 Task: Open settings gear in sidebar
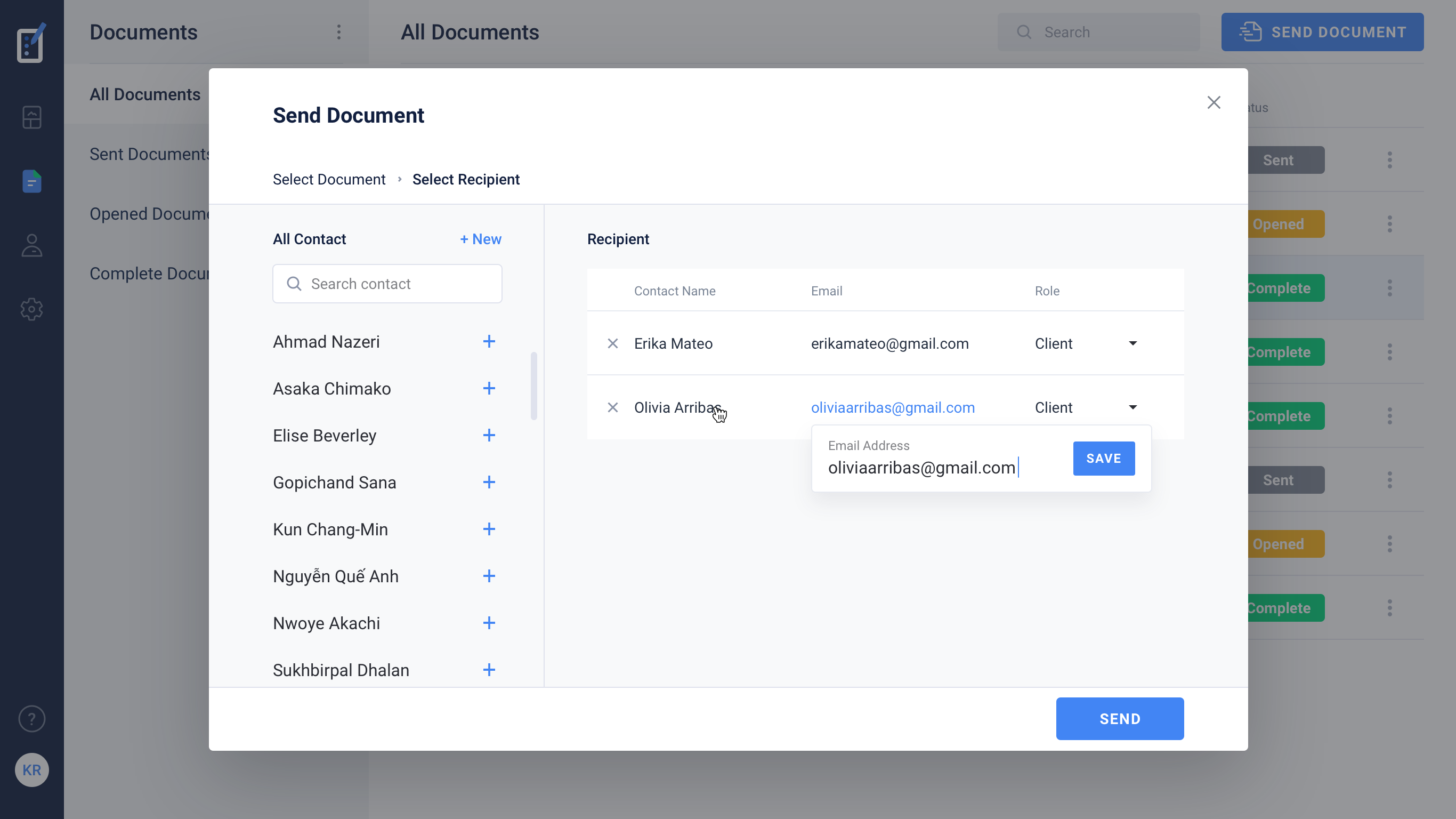pos(31,309)
